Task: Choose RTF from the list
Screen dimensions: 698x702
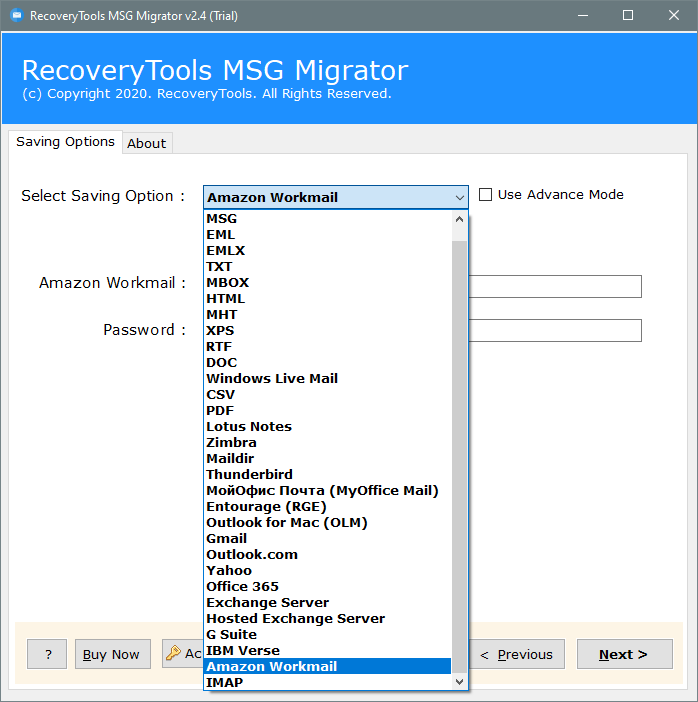Action: click(328, 347)
